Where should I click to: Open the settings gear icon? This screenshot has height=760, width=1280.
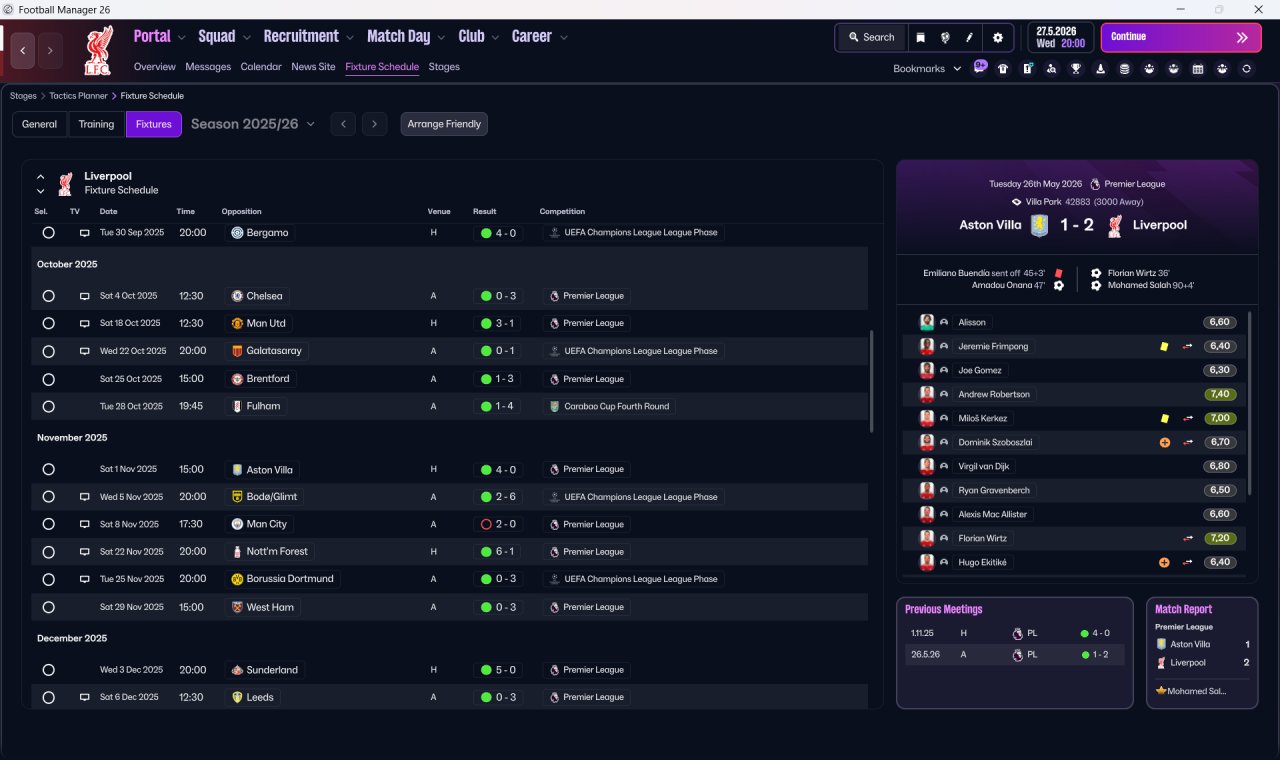997,37
